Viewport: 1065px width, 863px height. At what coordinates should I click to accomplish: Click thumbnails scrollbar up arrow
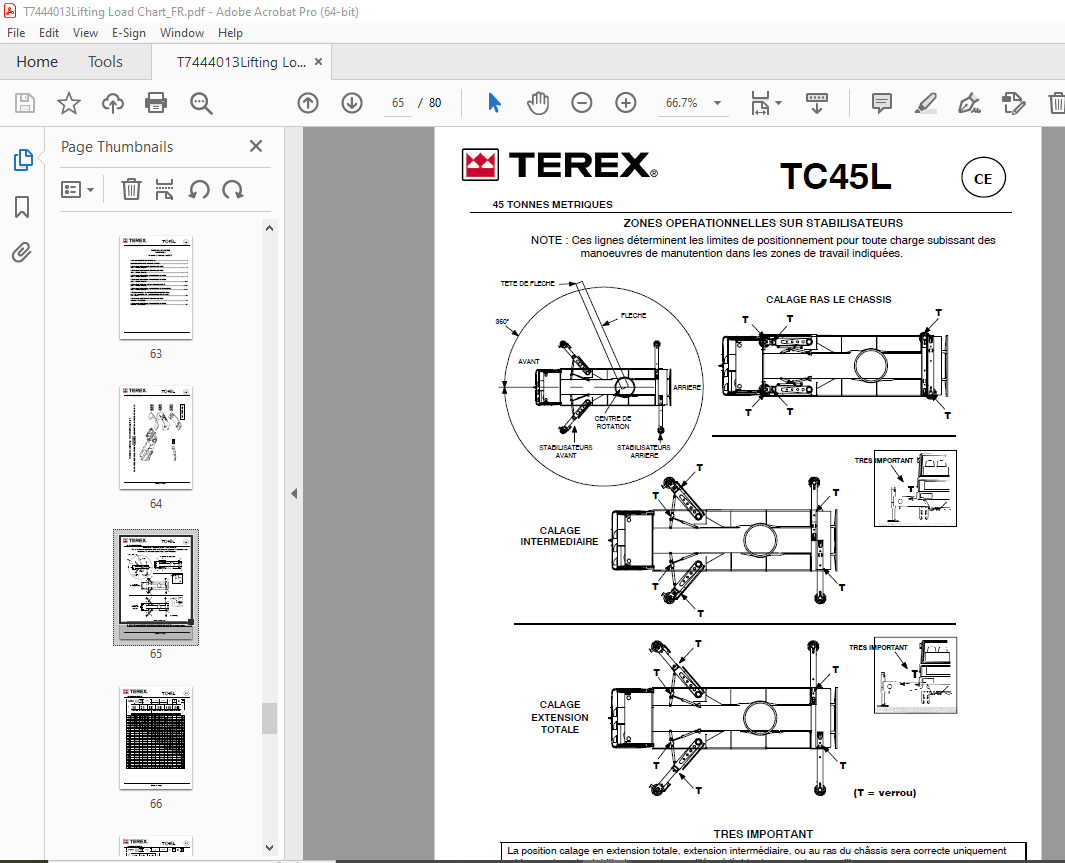pos(269,228)
